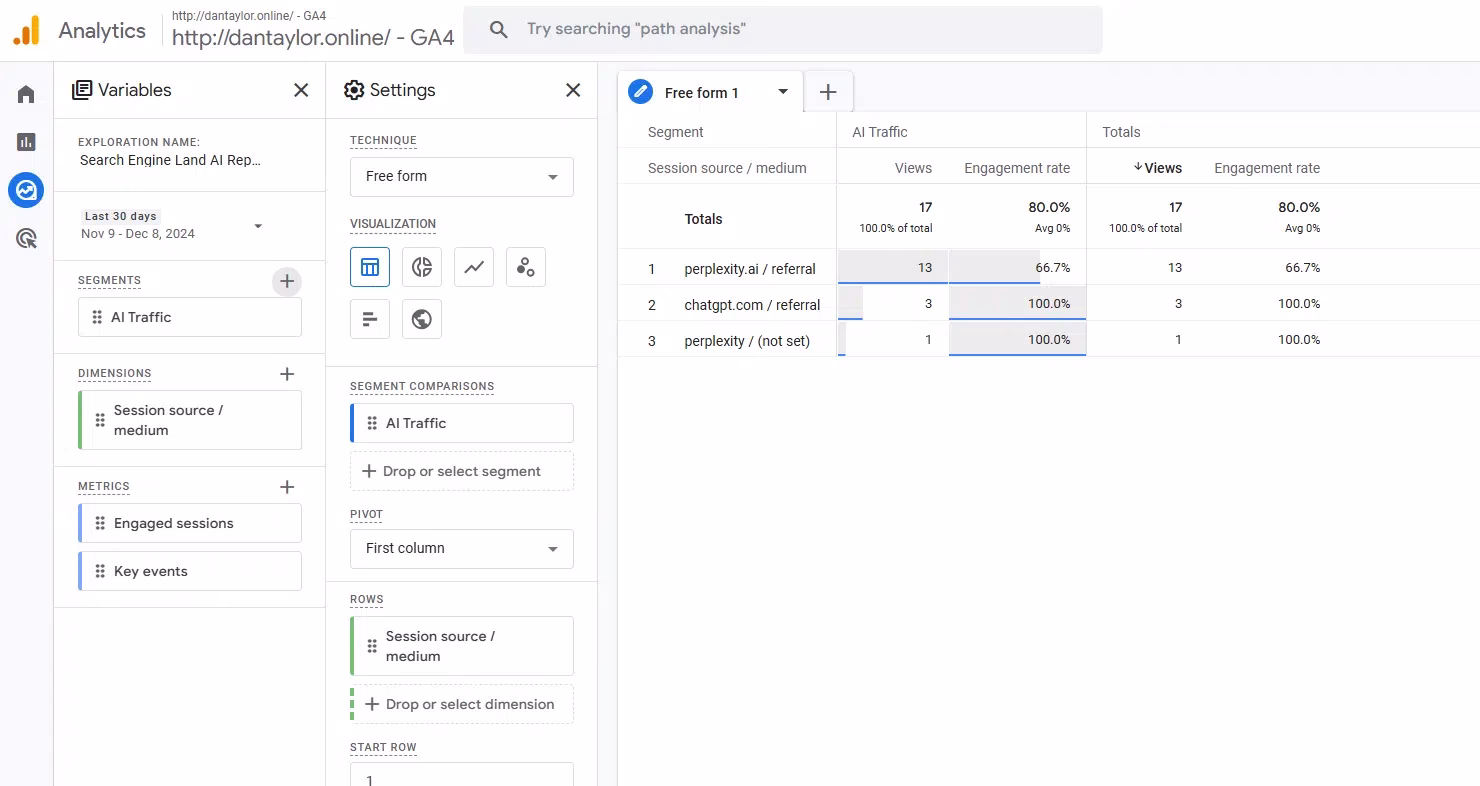Add a new exploration tab

828,92
